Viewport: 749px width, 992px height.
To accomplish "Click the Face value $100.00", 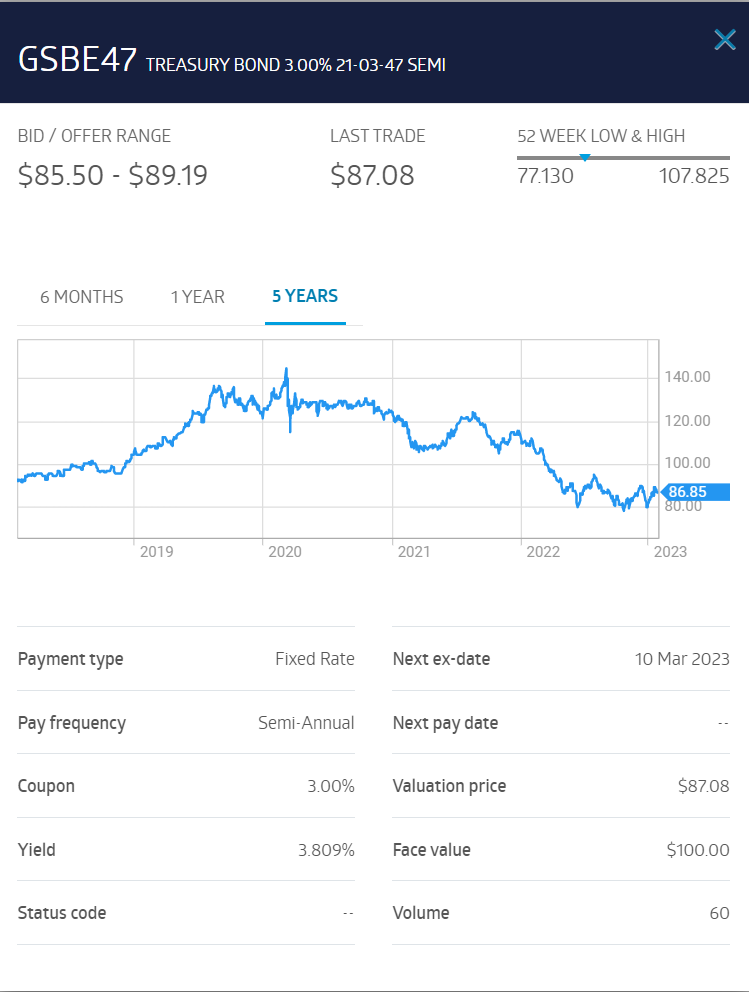I will click(x=698, y=850).
